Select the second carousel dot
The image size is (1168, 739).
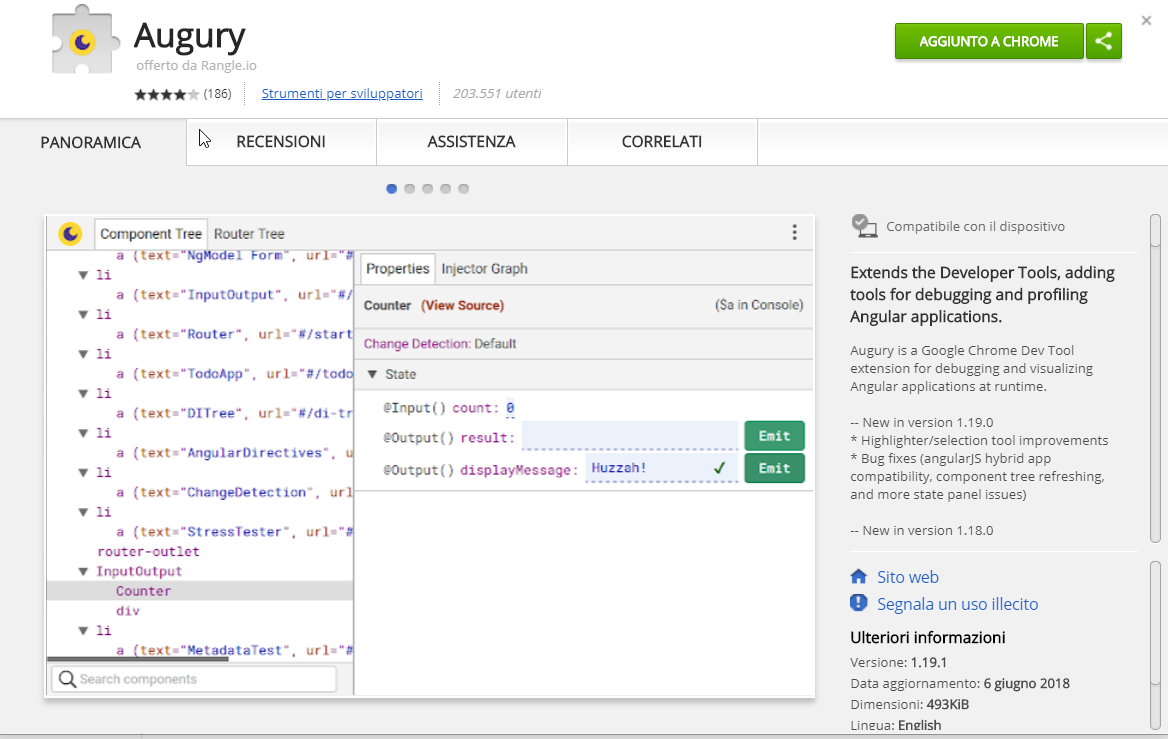pos(409,188)
